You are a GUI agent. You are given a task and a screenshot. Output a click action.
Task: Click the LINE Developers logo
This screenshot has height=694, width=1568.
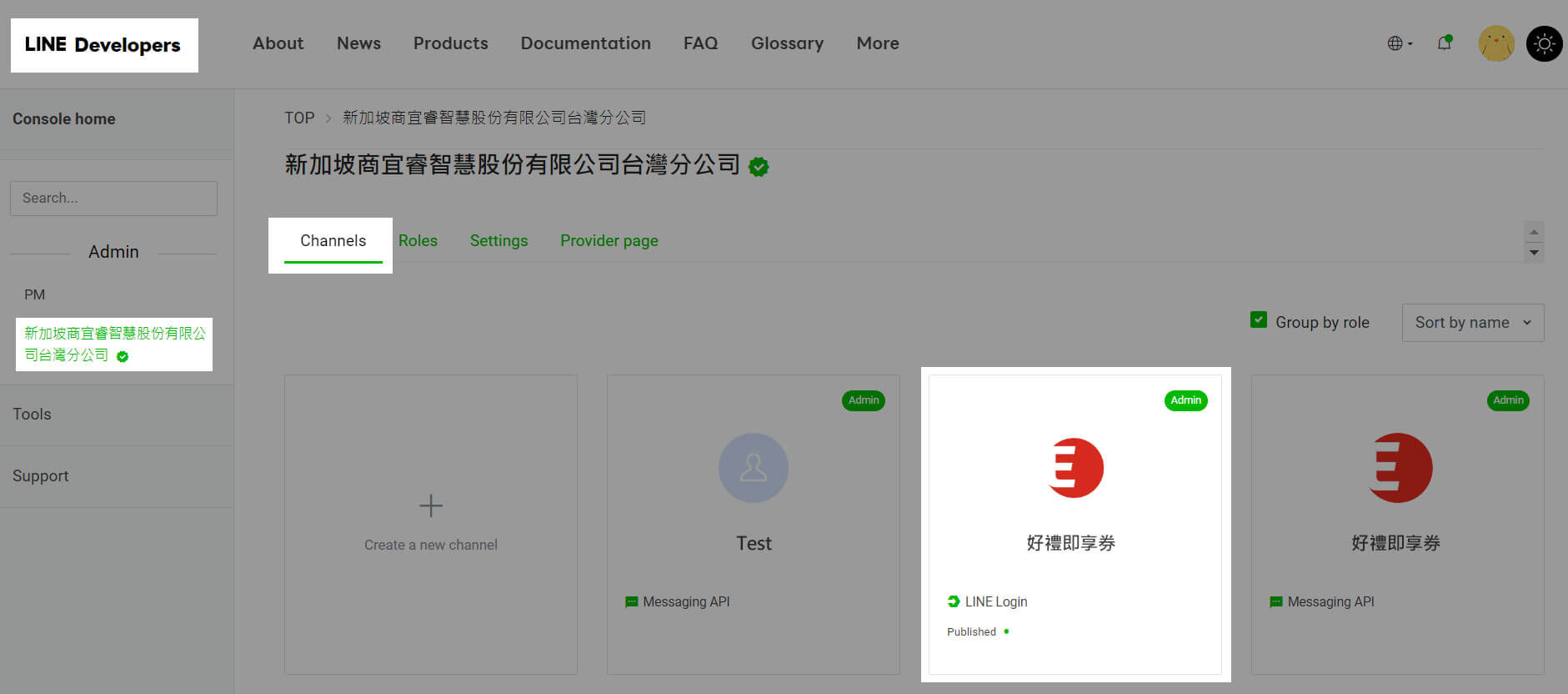coord(103,44)
